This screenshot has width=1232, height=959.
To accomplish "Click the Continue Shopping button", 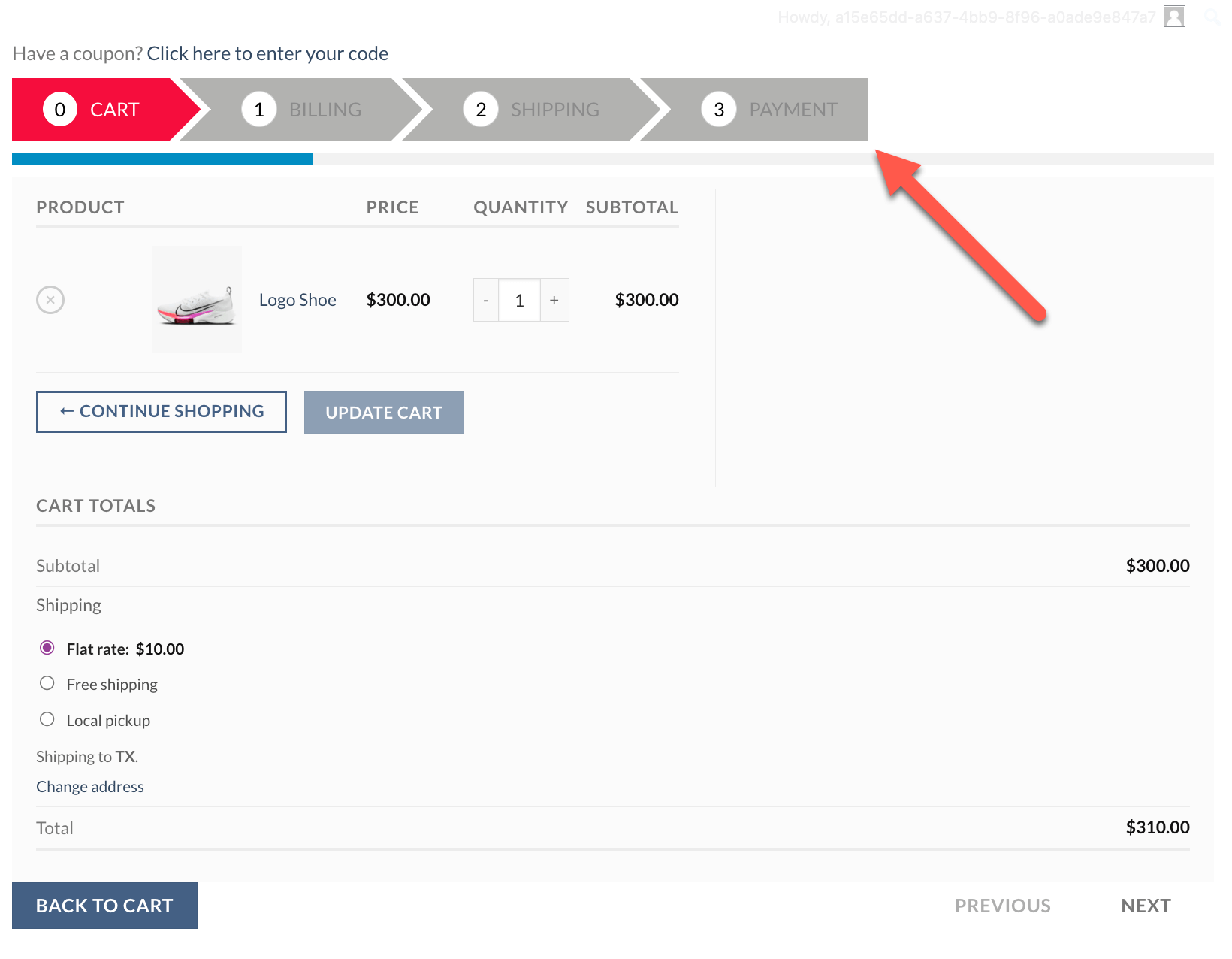I will click(162, 412).
